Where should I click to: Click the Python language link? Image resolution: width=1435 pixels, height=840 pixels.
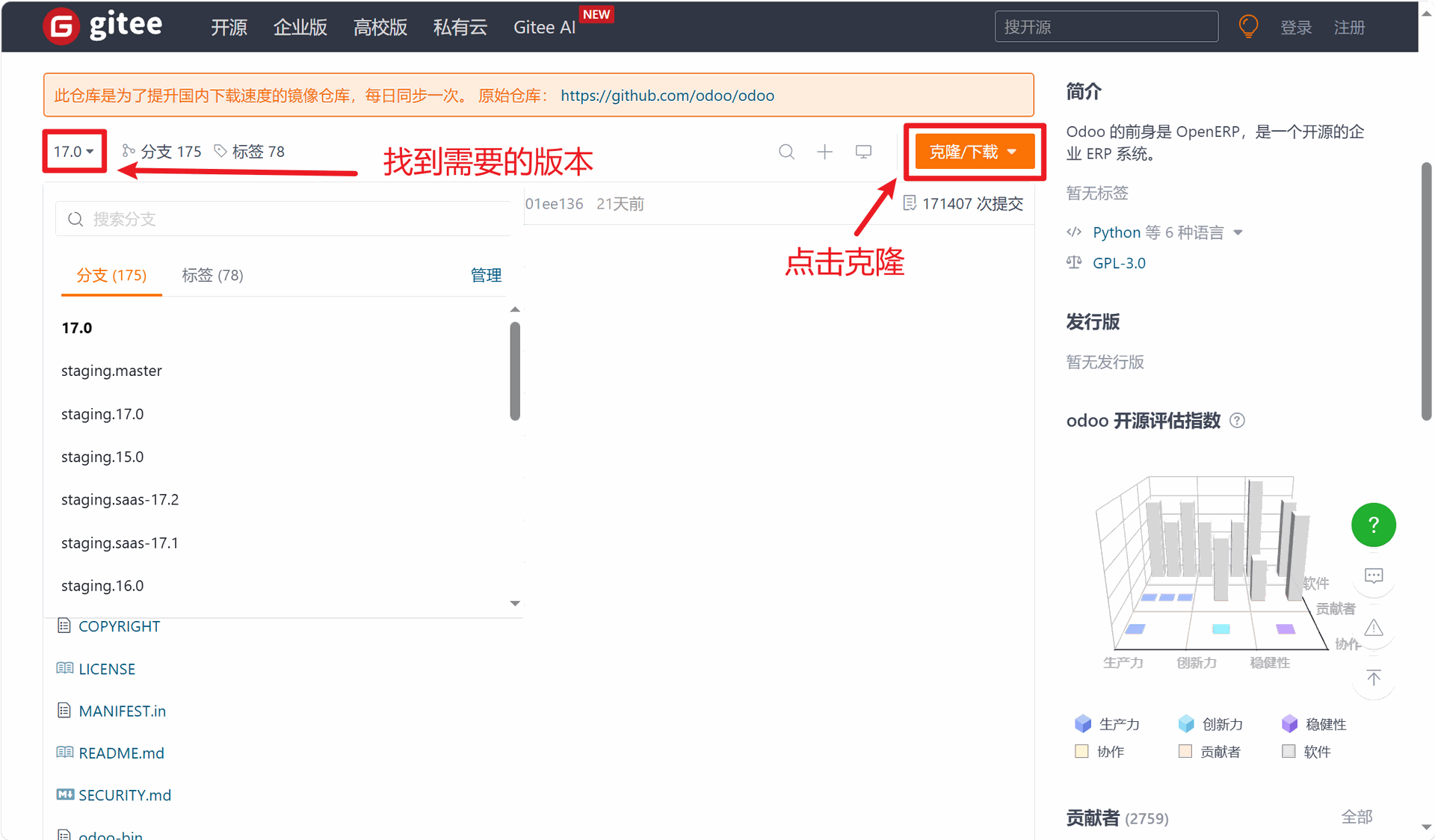(x=1117, y=232)
